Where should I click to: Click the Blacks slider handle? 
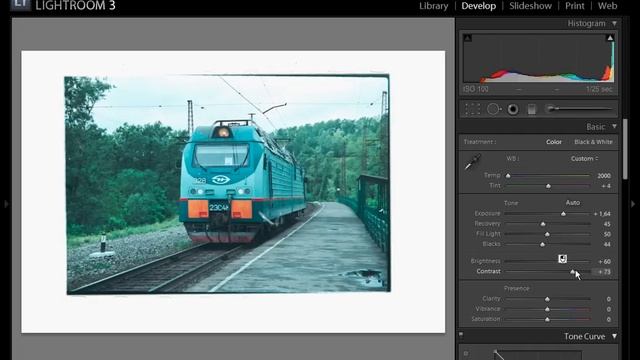(542, 244)
